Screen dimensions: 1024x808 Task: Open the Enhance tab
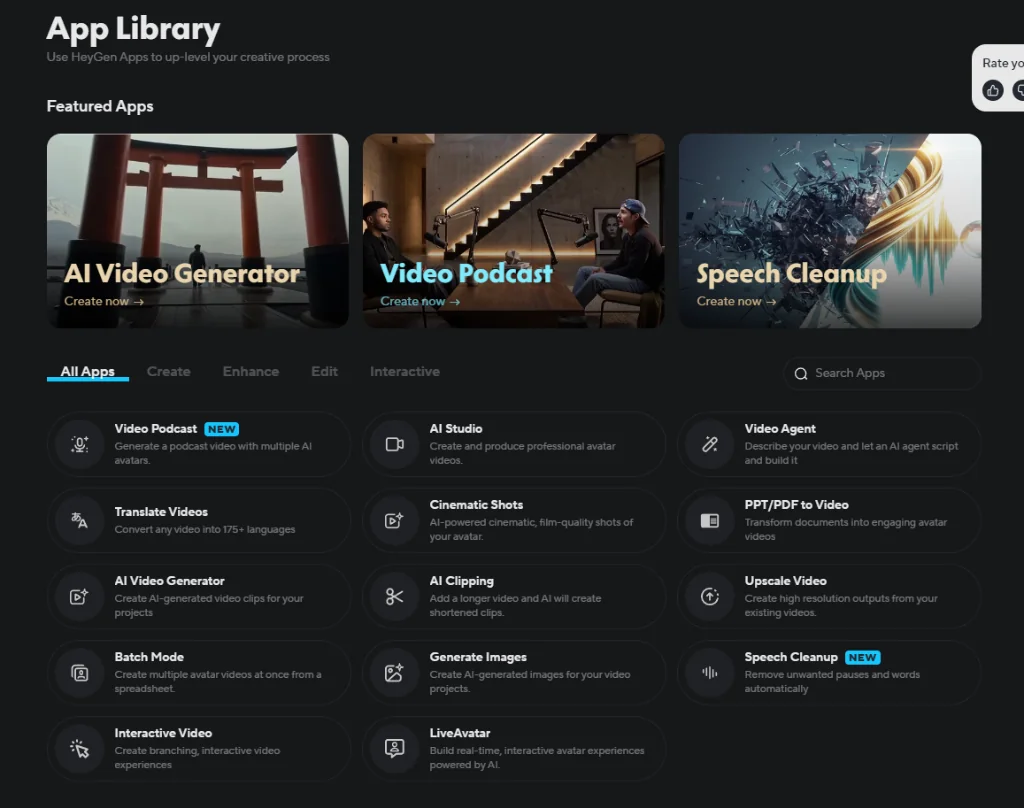tap(251, 371)
